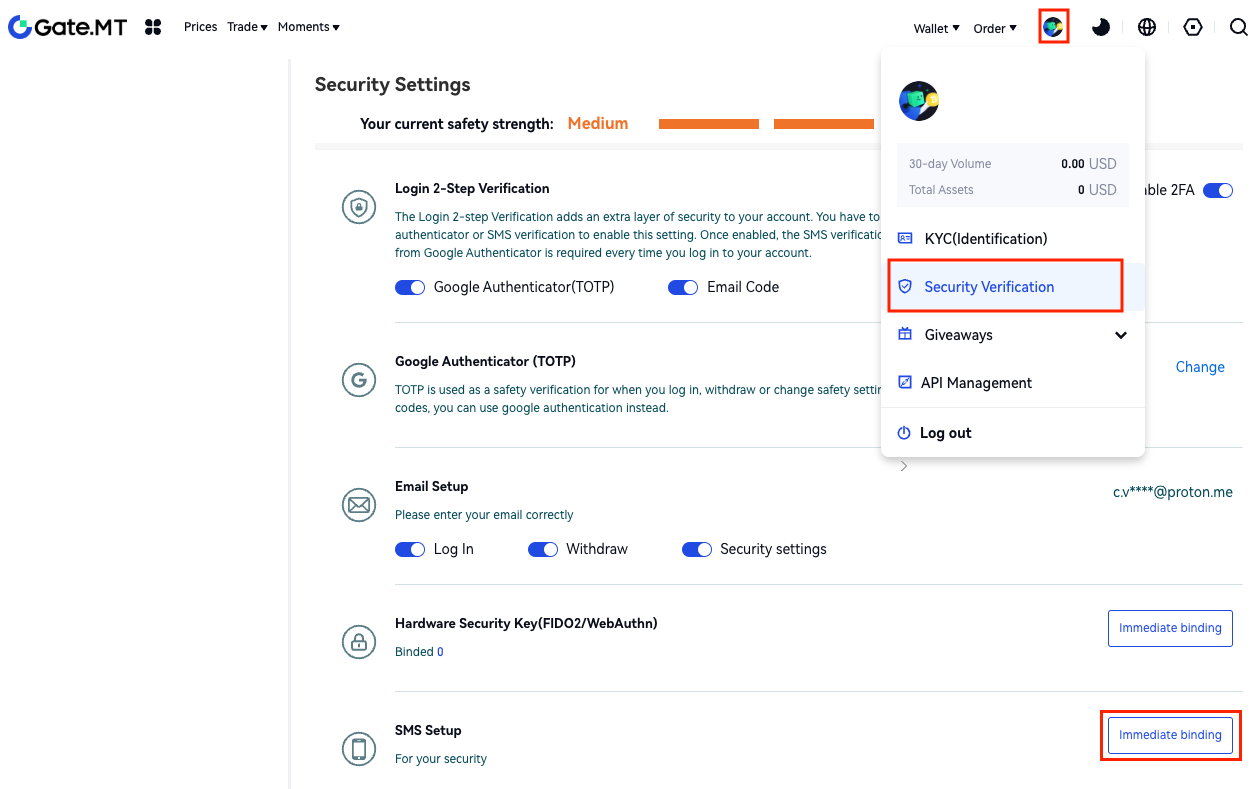Disable Email Code login verification toggle
Screen dimensions: 1259x789
click(x=683, y=287)
